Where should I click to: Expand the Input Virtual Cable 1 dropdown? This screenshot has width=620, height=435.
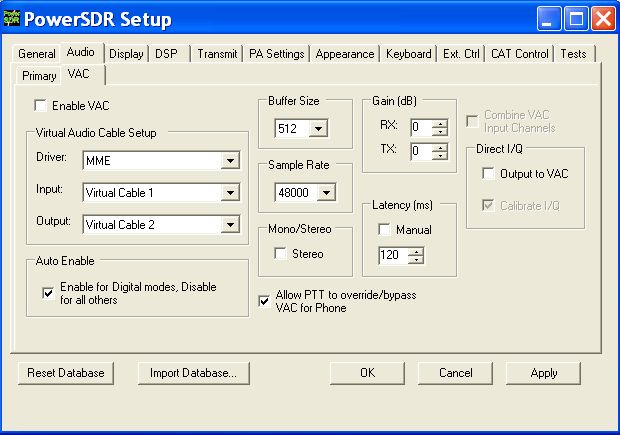pos(231,193)
